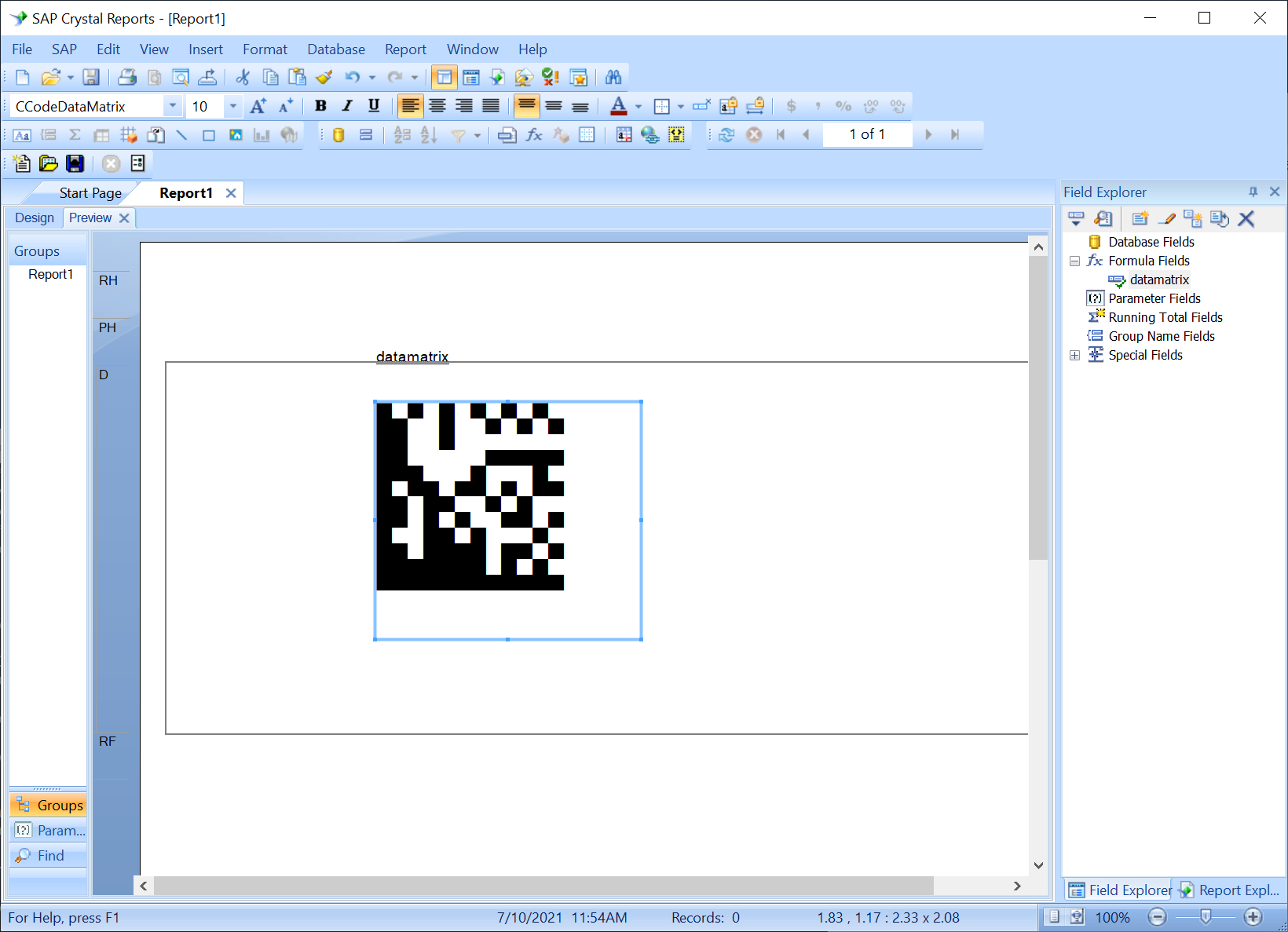
Task: Select Report1 in the Groups tree
Action: [x=50, y=274]
